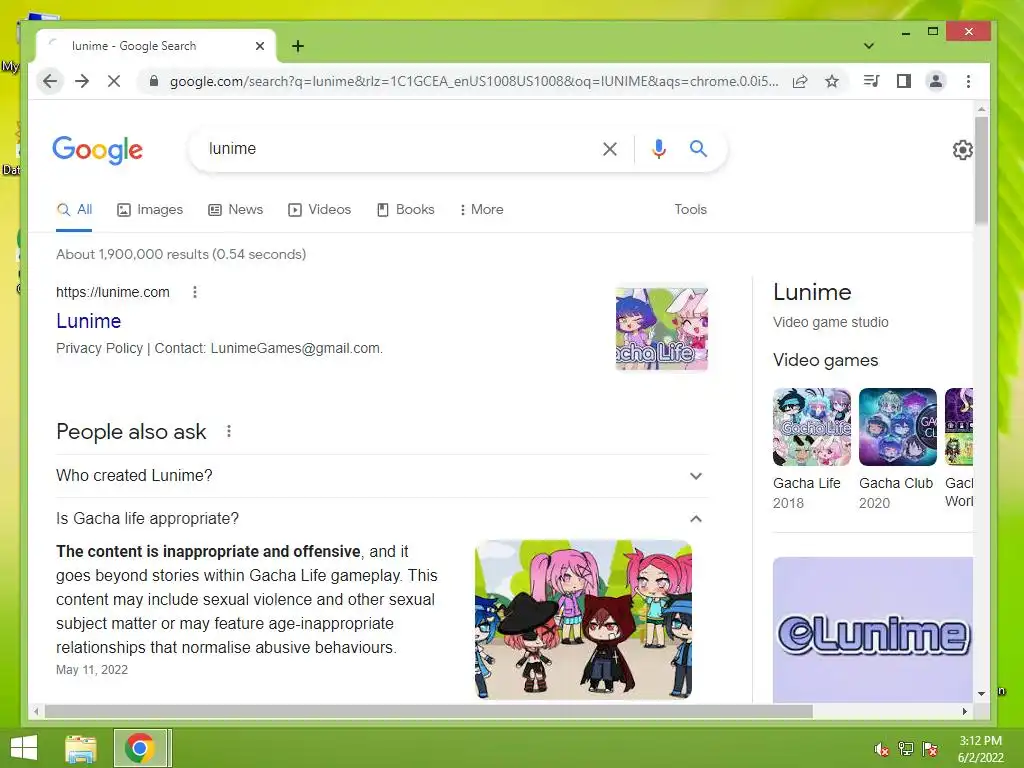Click the Gacha Life game title
1024x768 pixels.
[807, 483]
